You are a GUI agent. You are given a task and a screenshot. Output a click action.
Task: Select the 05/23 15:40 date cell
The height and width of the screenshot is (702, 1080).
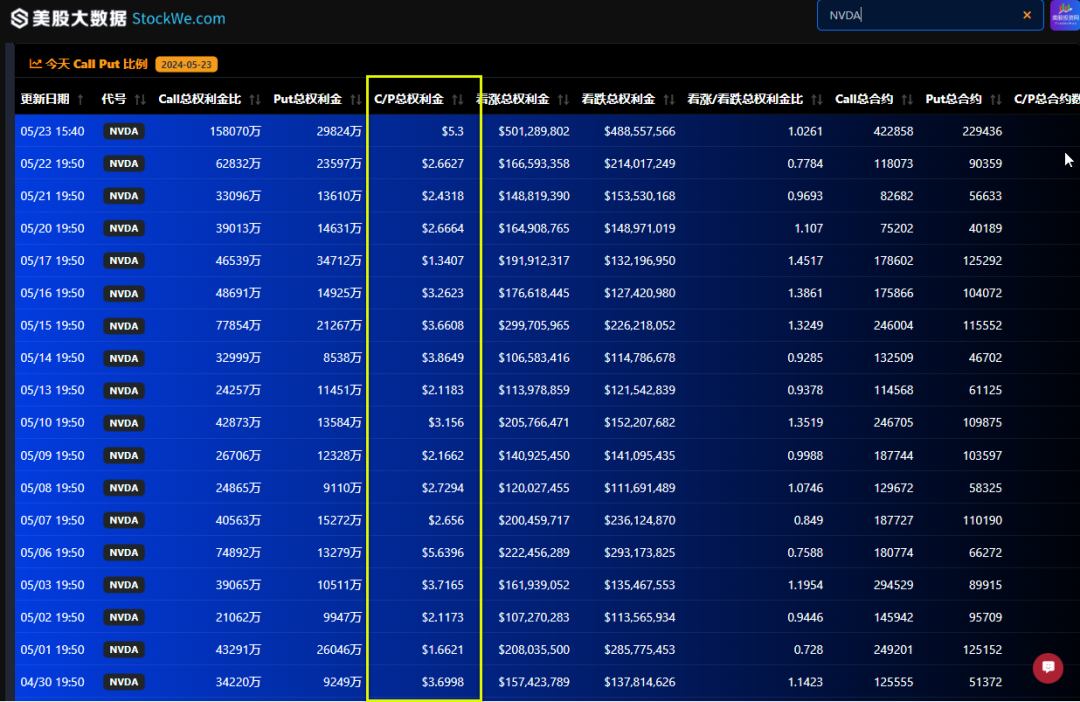point(52,131)
